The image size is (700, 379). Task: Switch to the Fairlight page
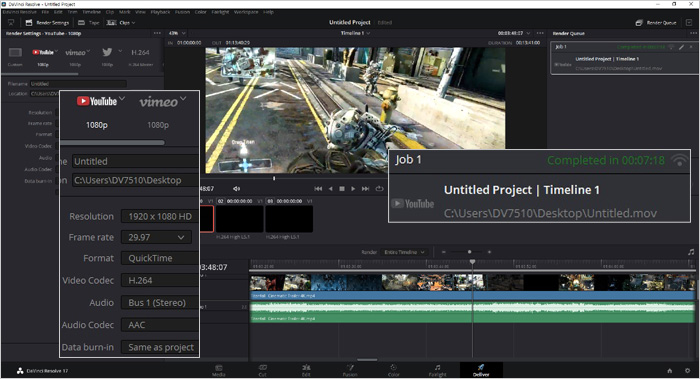pos(438,371)
